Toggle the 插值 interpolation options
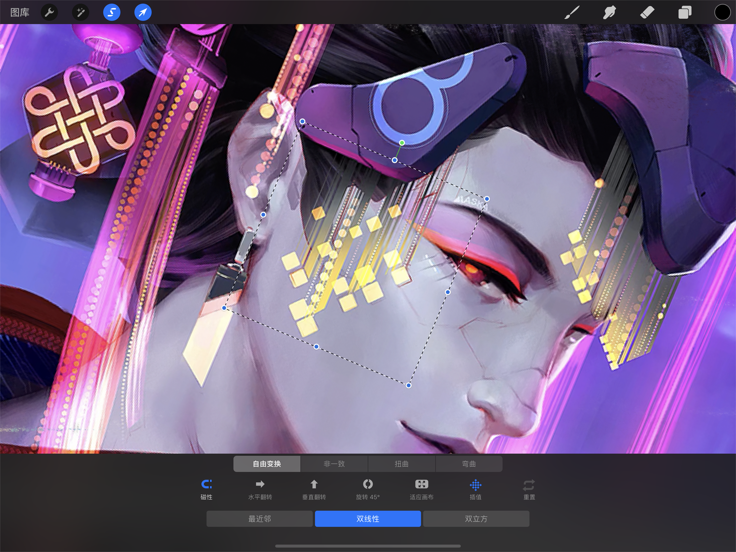The height and width of the screenshot is (552, 736). tap(475, 489)
